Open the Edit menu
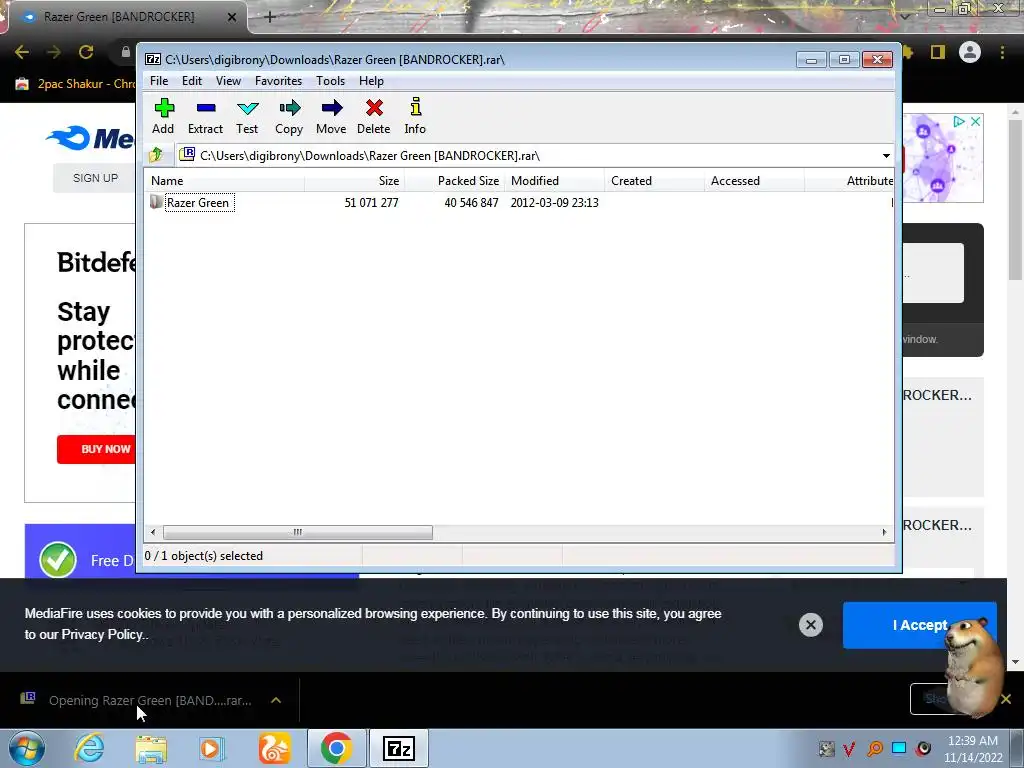Screen dimensions: 1024x768 [x=191, y=81]
